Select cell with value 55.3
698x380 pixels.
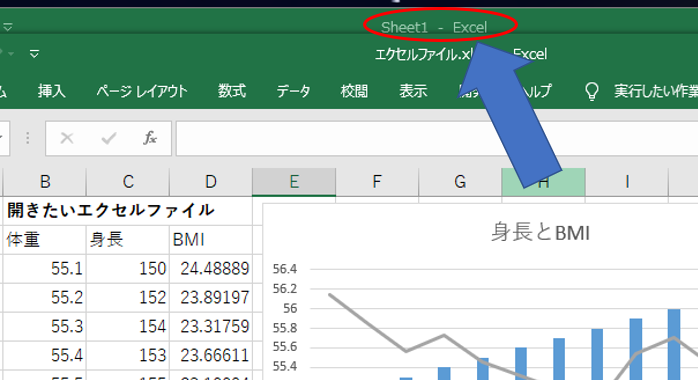coord(45,327)
